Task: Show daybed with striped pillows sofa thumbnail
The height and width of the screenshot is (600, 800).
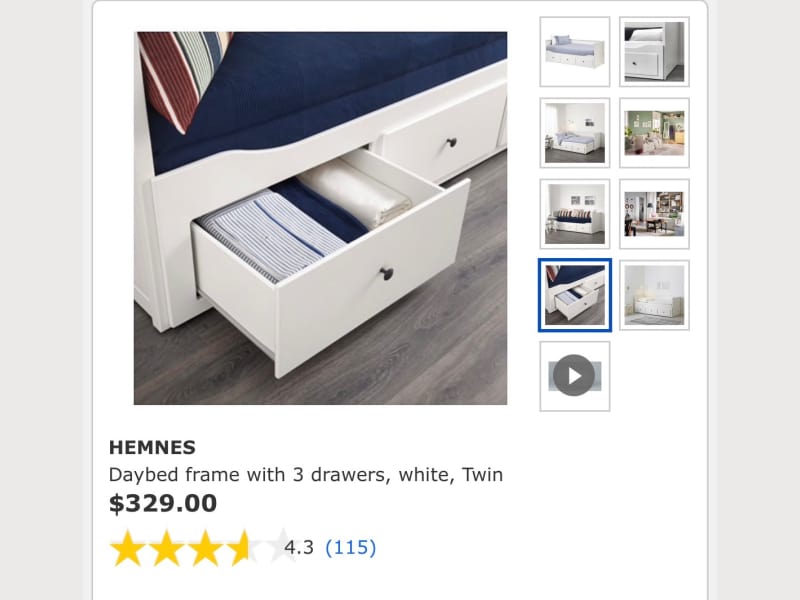Action: point(574,214)
